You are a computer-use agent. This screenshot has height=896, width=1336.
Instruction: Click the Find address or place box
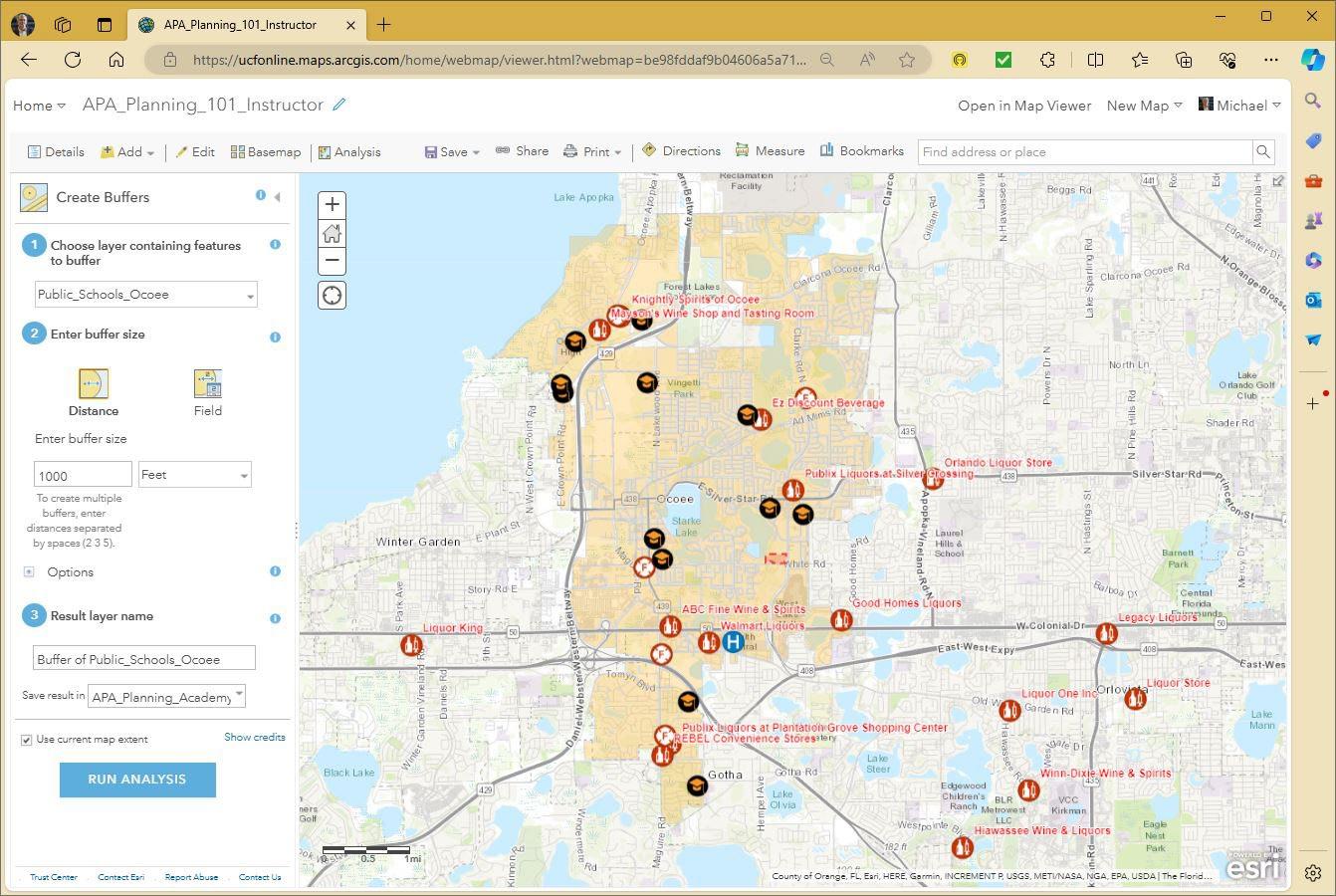(x=1085, y=152)
